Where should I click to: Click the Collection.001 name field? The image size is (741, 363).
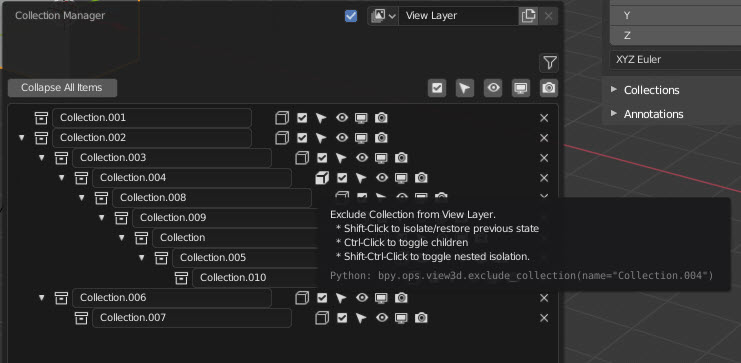point(152,118)
